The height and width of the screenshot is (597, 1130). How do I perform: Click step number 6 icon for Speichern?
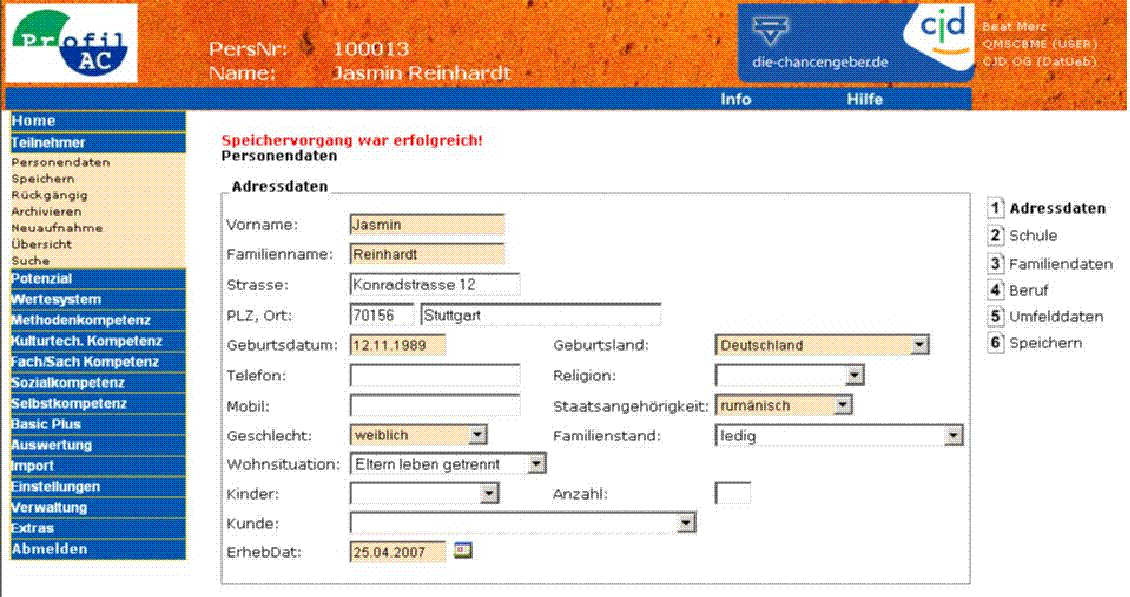[x=995, y=343]
